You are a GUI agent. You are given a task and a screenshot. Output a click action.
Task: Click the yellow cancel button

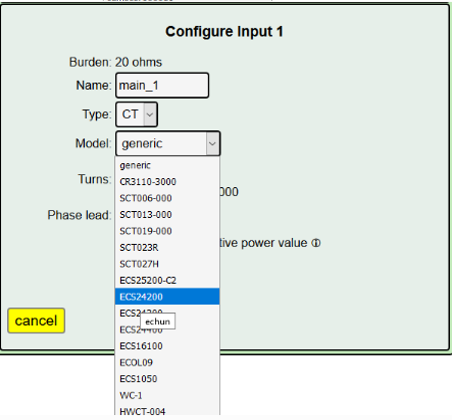(x=36, y=321)
